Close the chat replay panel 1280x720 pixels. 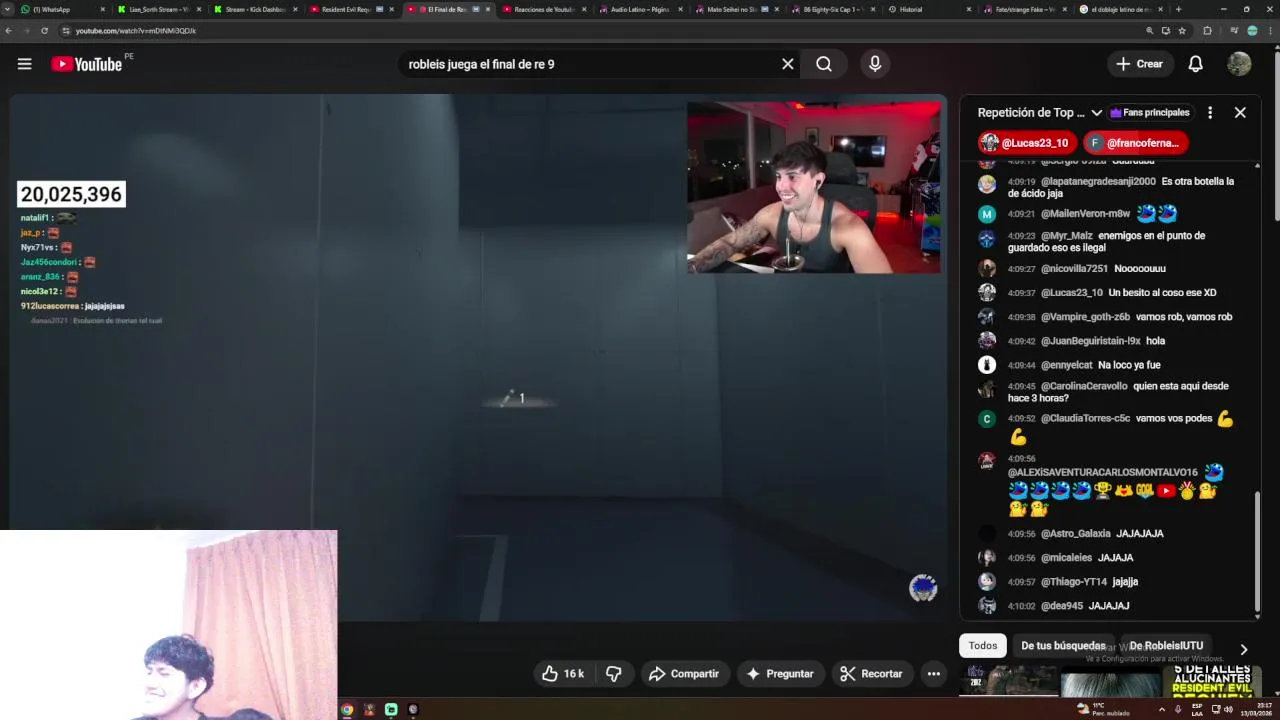[x=1240, y=113]
